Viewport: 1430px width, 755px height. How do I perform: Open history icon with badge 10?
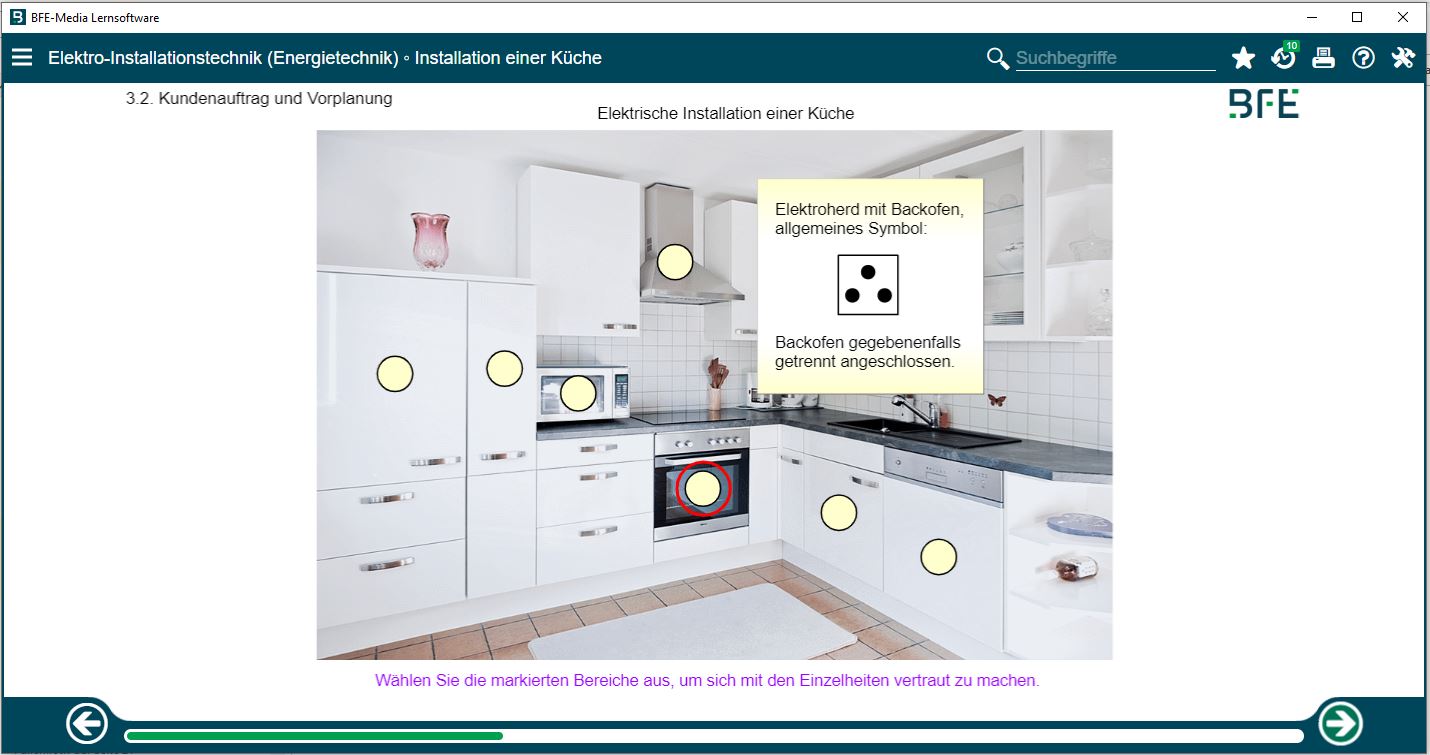(x=1283, y=58)
